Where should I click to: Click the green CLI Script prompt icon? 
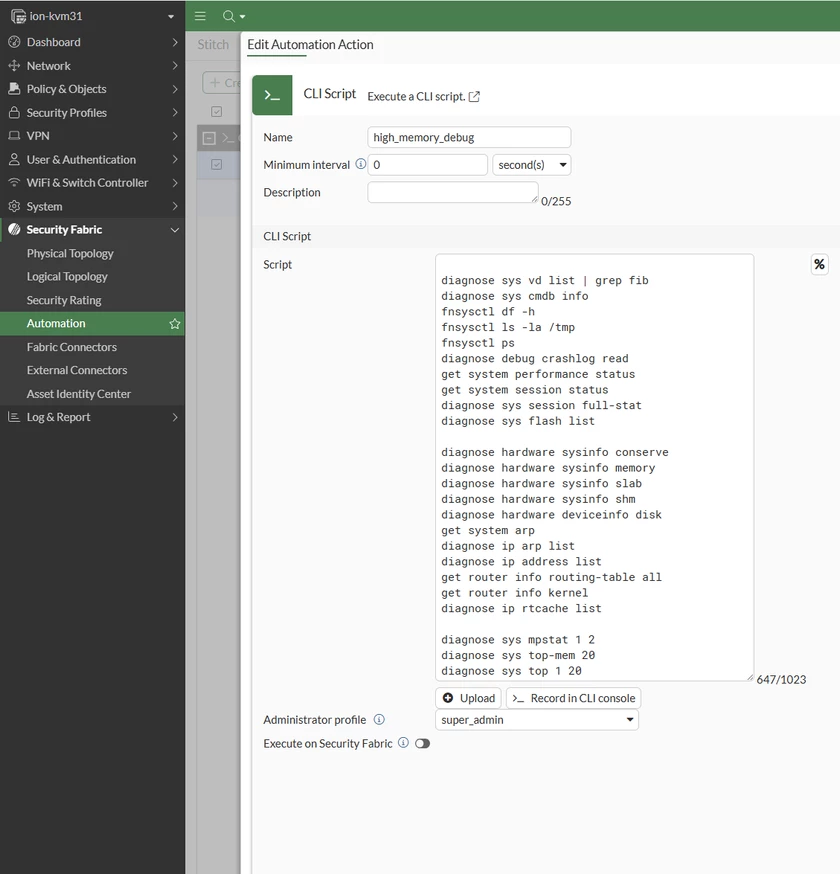(x=272, y=95)
